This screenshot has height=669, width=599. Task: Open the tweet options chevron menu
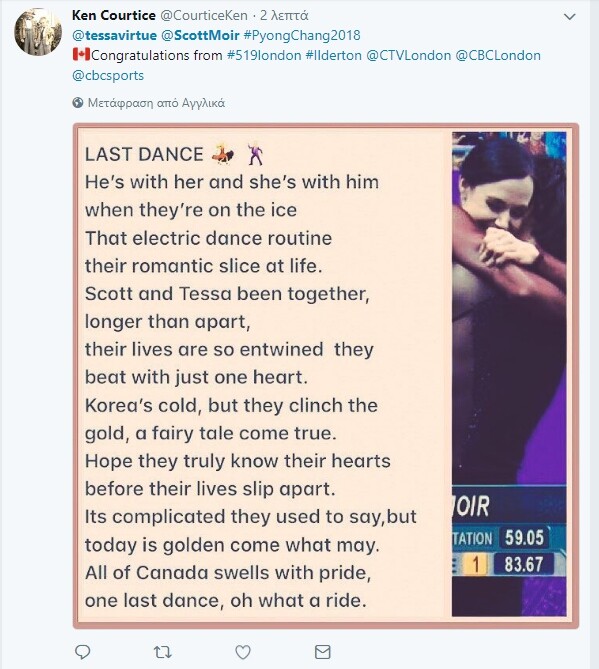pos(570,17)
